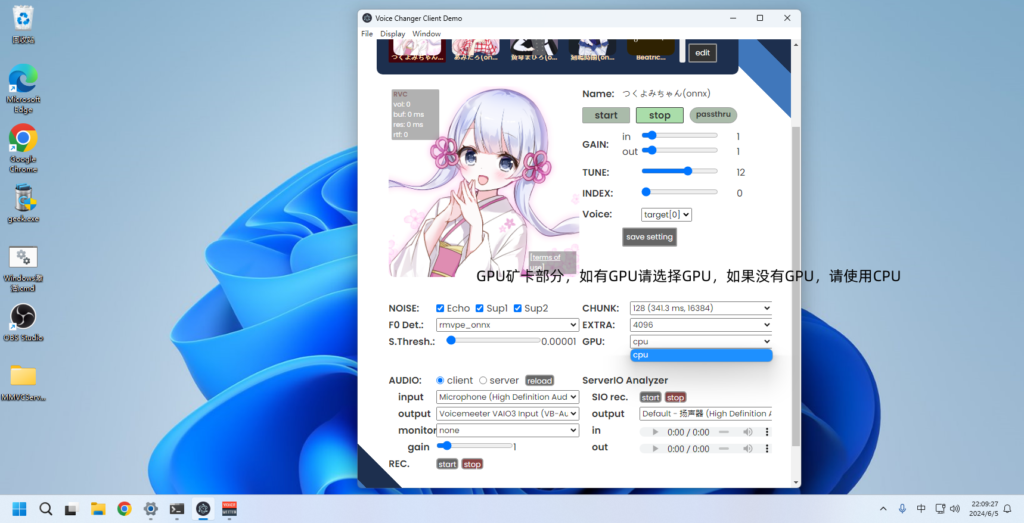The height and width of the screenshot is (523, 1024).
Task: Click the REC. start button
Action: click(447, 464)
